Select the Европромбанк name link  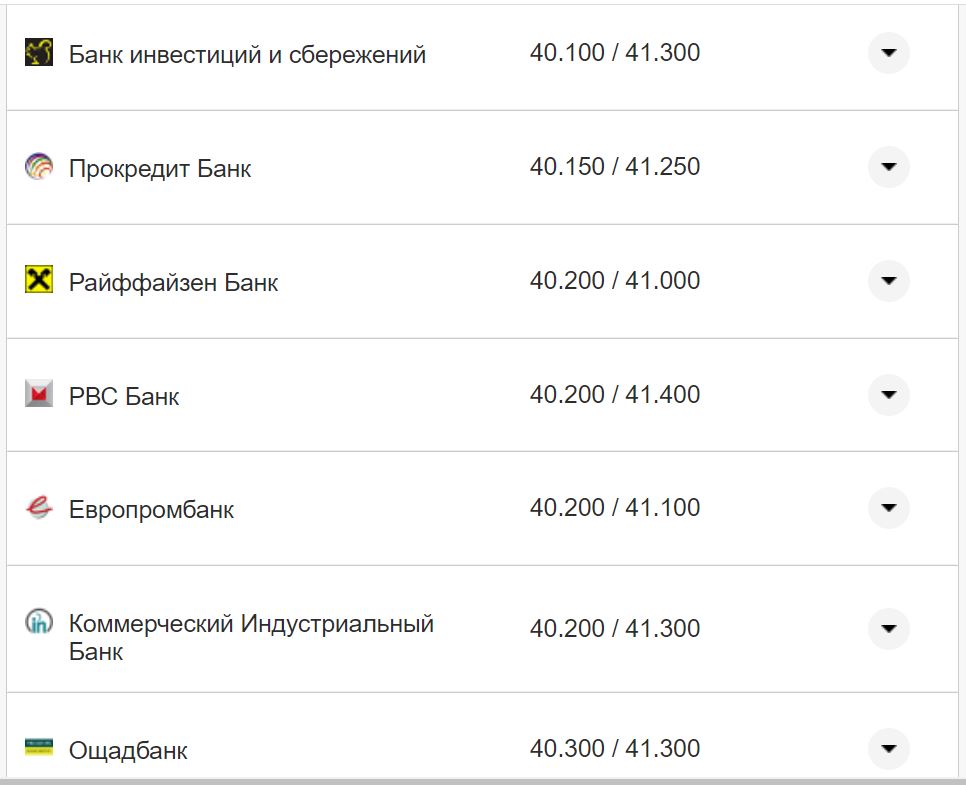(x=150, y=509)
